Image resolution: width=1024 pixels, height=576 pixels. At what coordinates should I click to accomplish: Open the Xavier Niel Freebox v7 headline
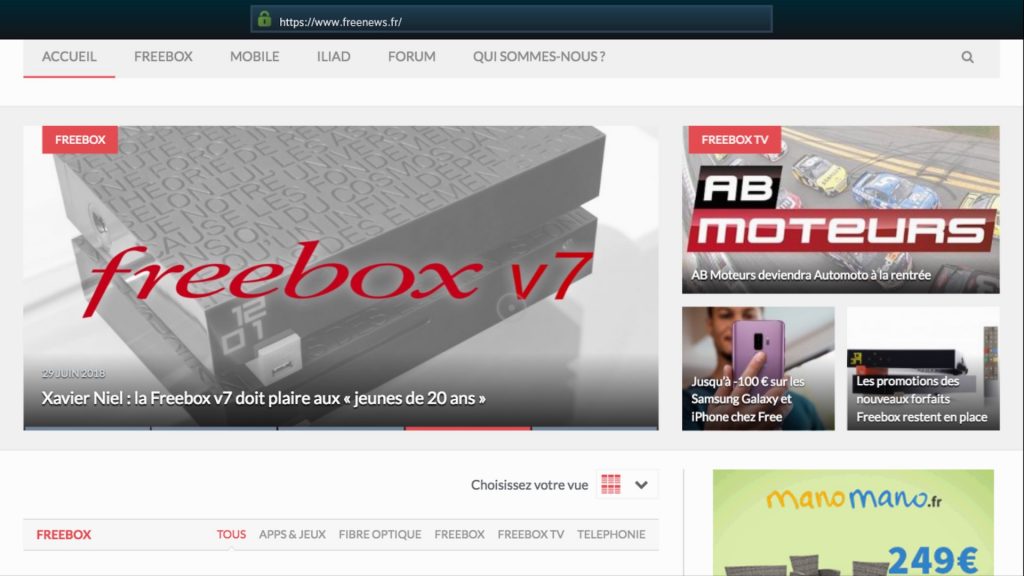[263, 398]
